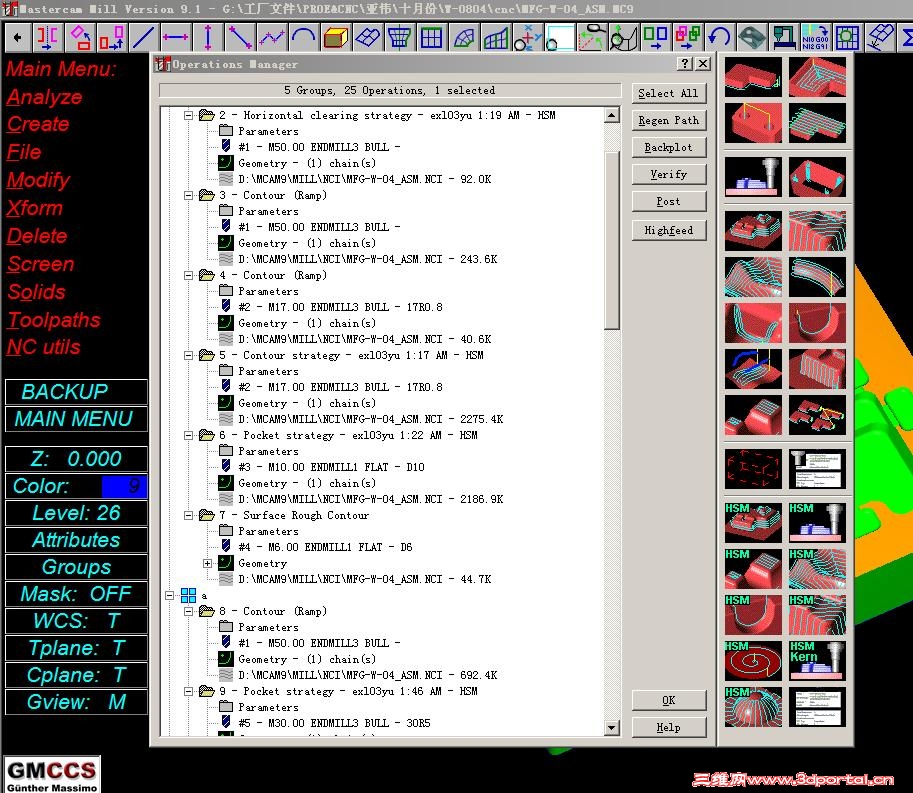
Task: Open the Create main menu item
Action: coord(38,124)
